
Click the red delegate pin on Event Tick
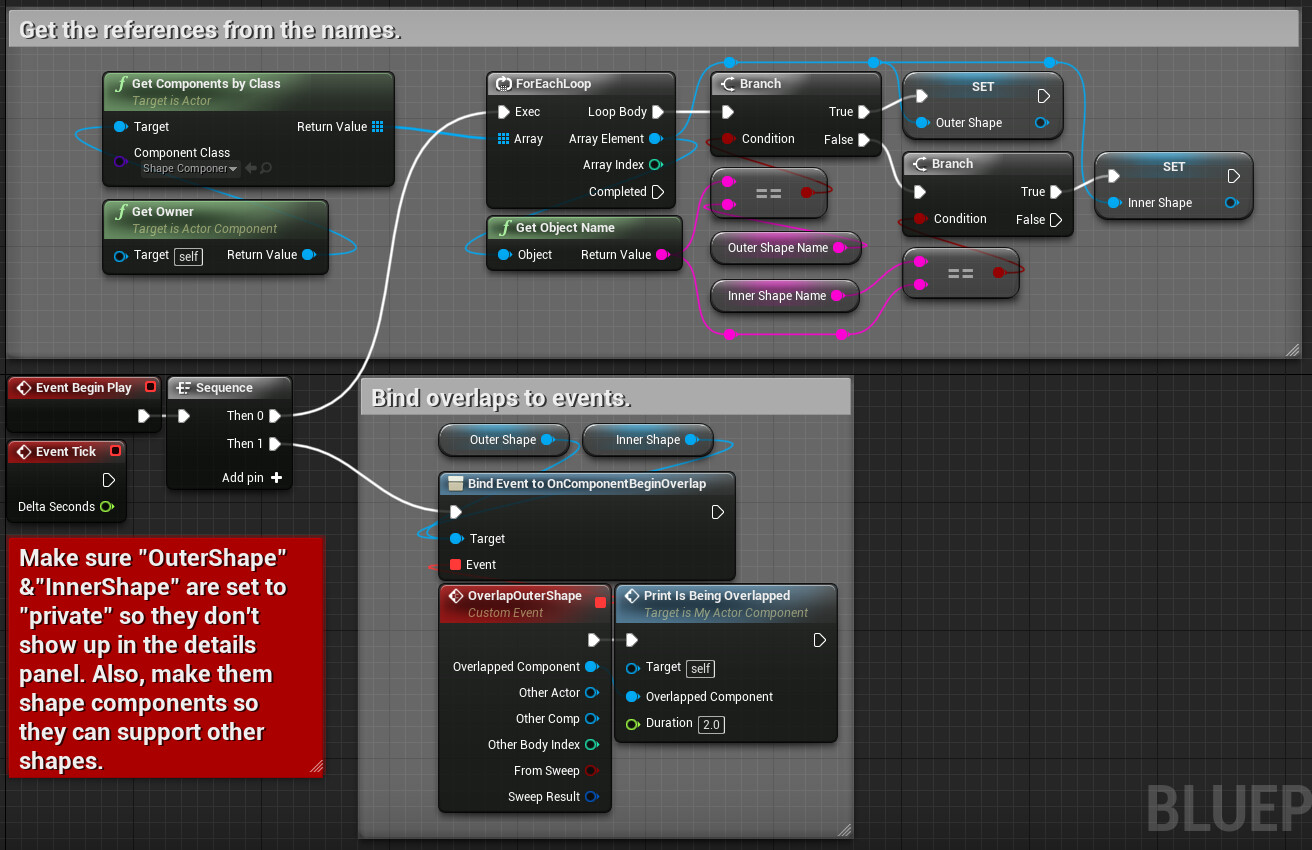point(115,451)
